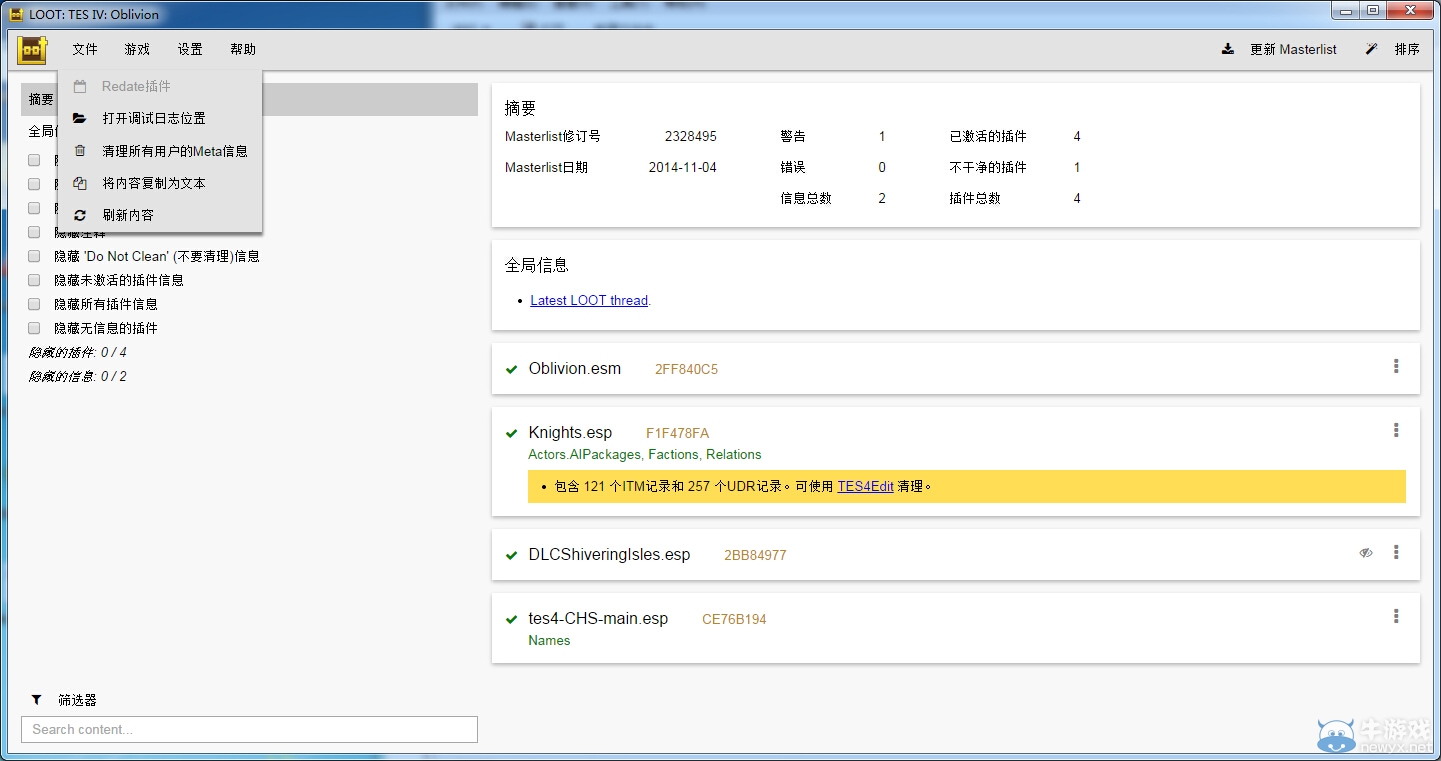
Task: Click the green checkmark on Knights.esp
Action: tap(512, 434)
